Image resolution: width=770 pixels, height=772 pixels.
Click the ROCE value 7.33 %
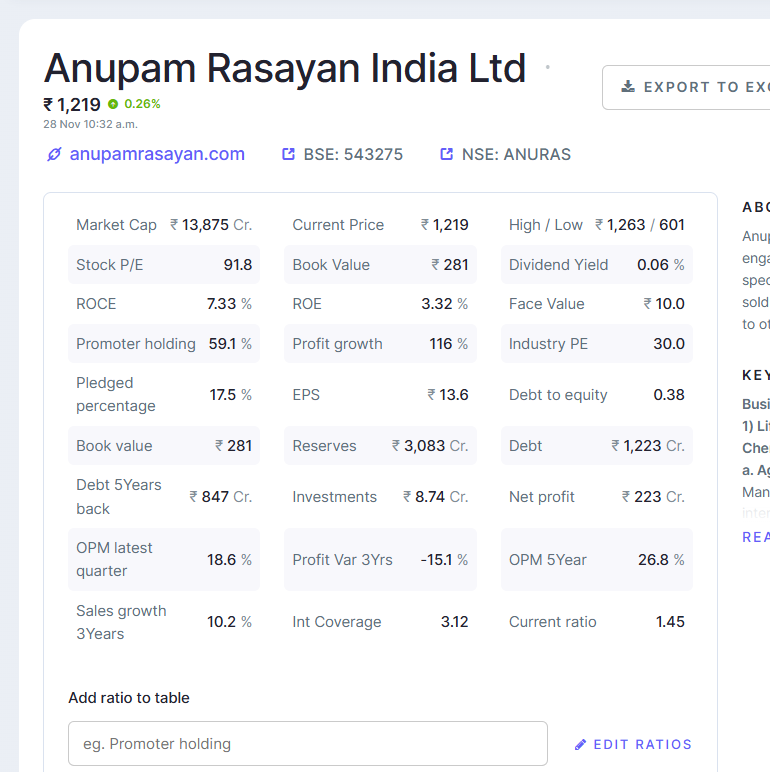click(x=229, y=304)
